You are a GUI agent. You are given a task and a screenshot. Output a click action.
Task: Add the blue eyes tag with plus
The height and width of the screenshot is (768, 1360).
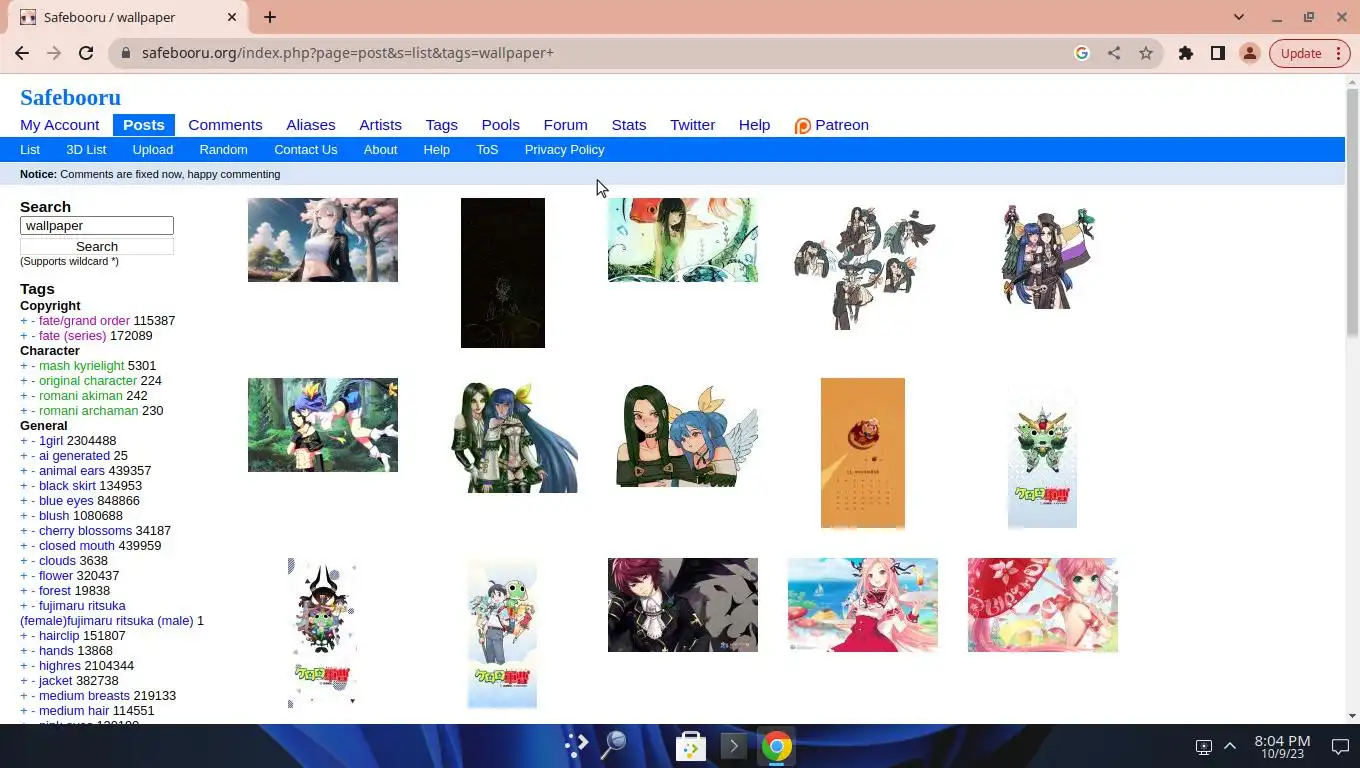(24, 501)
